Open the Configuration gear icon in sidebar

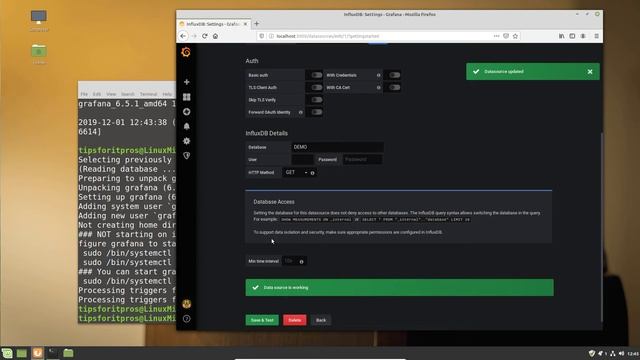tap(187, 141)
